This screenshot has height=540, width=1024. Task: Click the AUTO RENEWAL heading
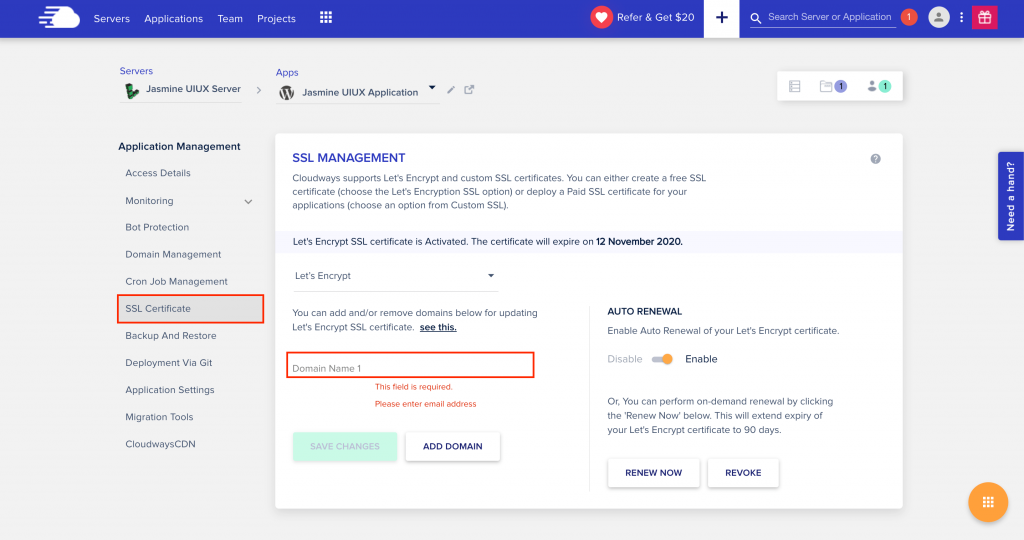(x=645, y=311)
